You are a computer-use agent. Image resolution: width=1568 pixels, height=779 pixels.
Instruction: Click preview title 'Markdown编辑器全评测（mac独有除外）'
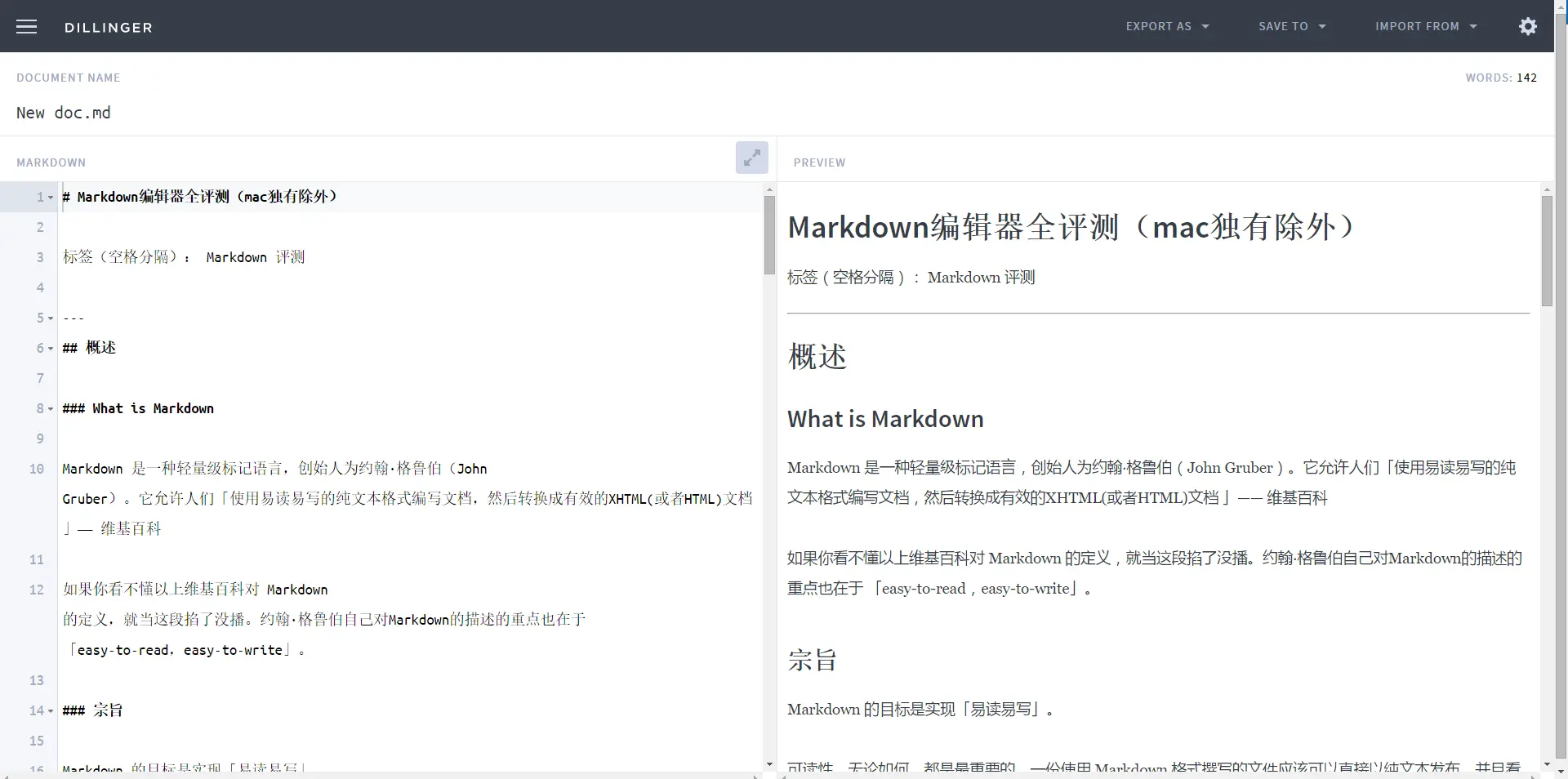pyautogui.click(x=1071, y=227)
